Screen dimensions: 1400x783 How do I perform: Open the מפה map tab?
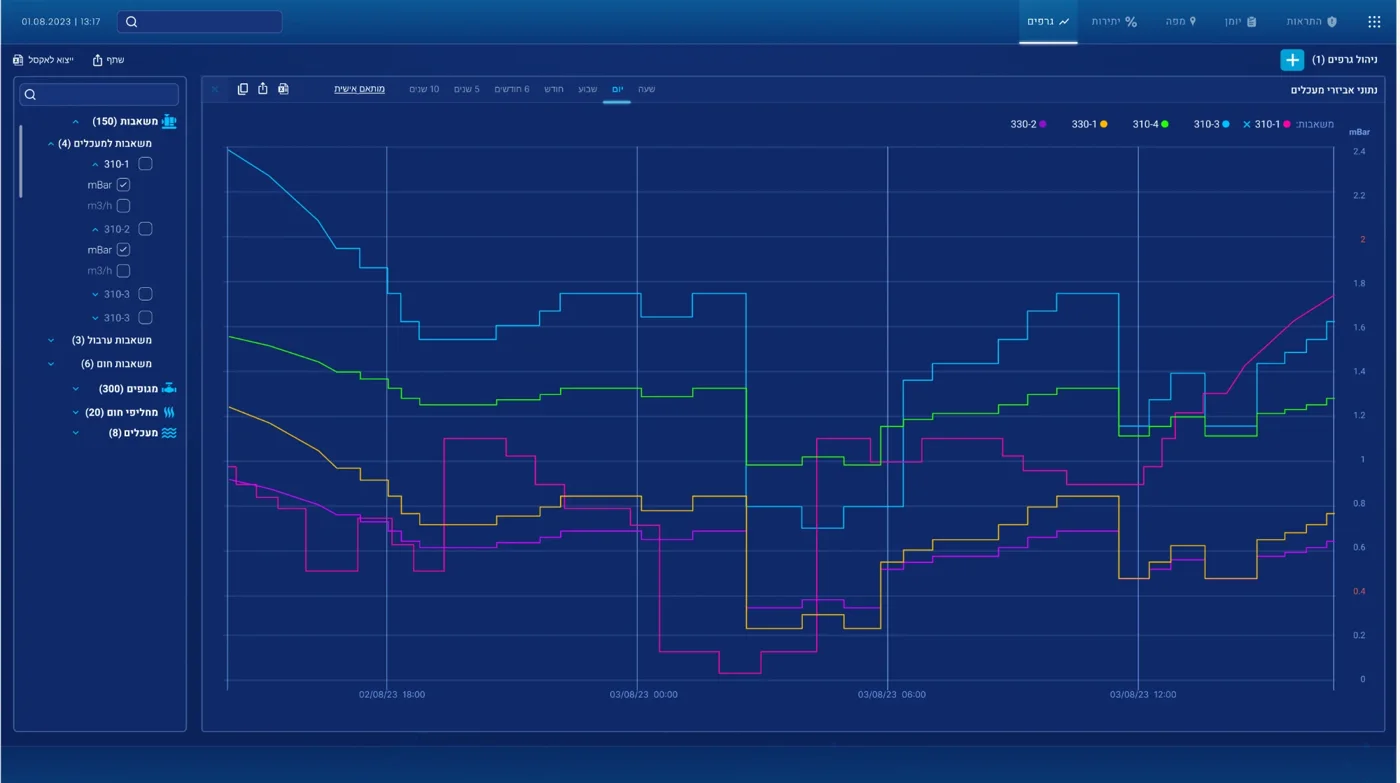pos(1181,21)
